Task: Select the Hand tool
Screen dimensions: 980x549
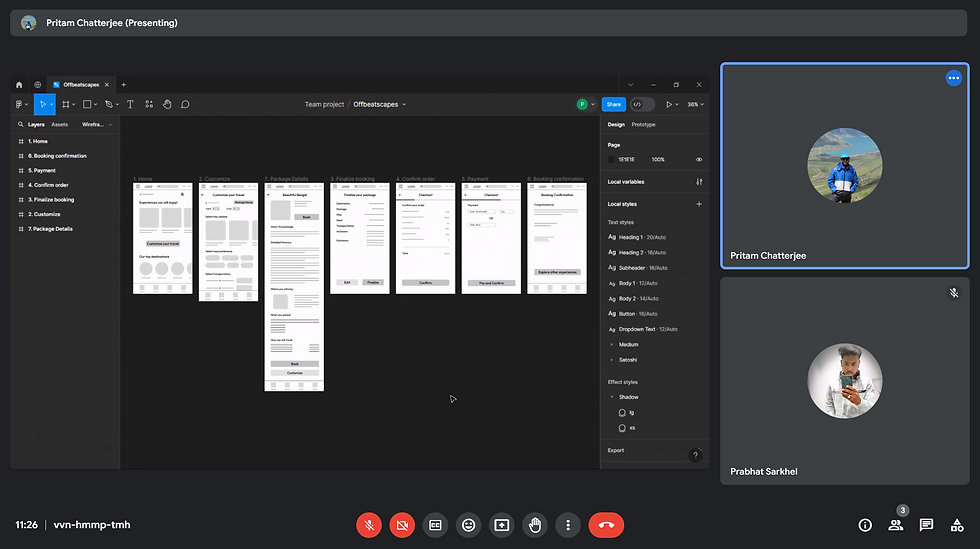Action: coord(167,104)
